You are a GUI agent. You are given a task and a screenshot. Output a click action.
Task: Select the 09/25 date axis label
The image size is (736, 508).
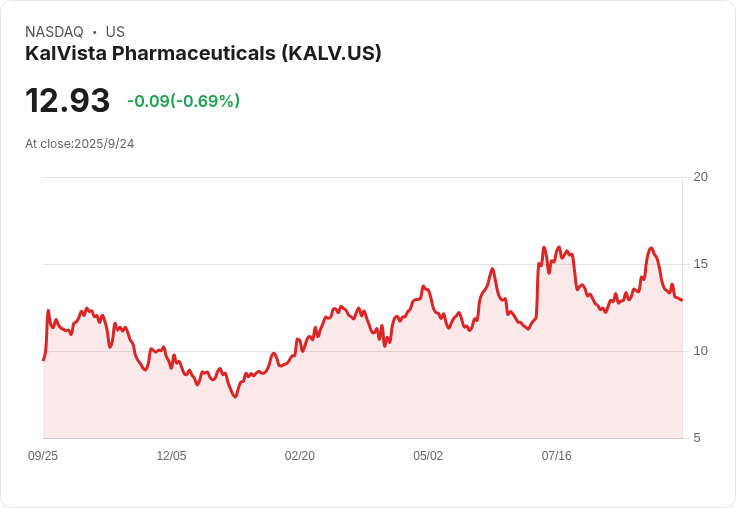[x=43, y=456]
